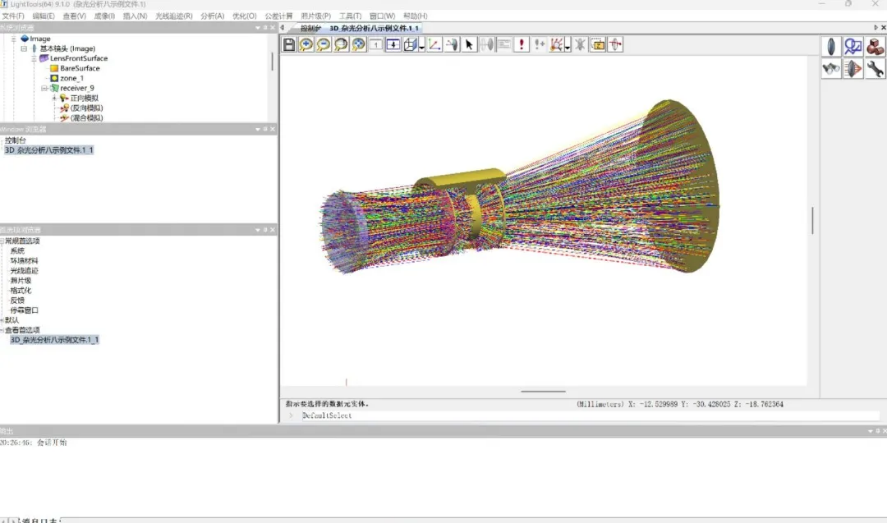Switch to the 3D_杂光分析八示例文件.1_1 tab
887x523 pixels.
375,28
